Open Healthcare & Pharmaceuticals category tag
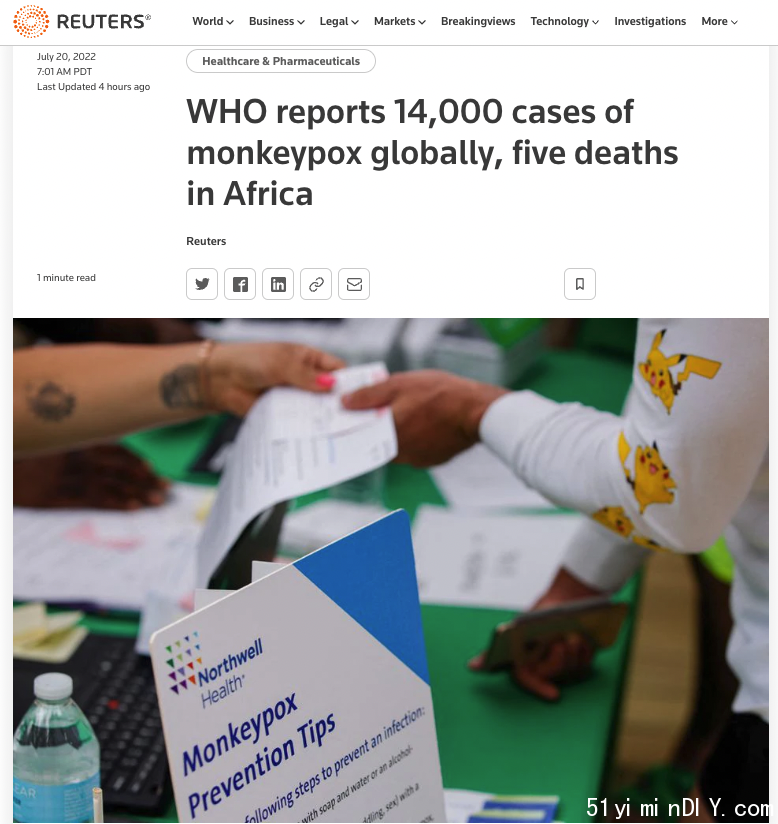Image resolution: width=778 pixels, height=824 pixels. [281, 61]
